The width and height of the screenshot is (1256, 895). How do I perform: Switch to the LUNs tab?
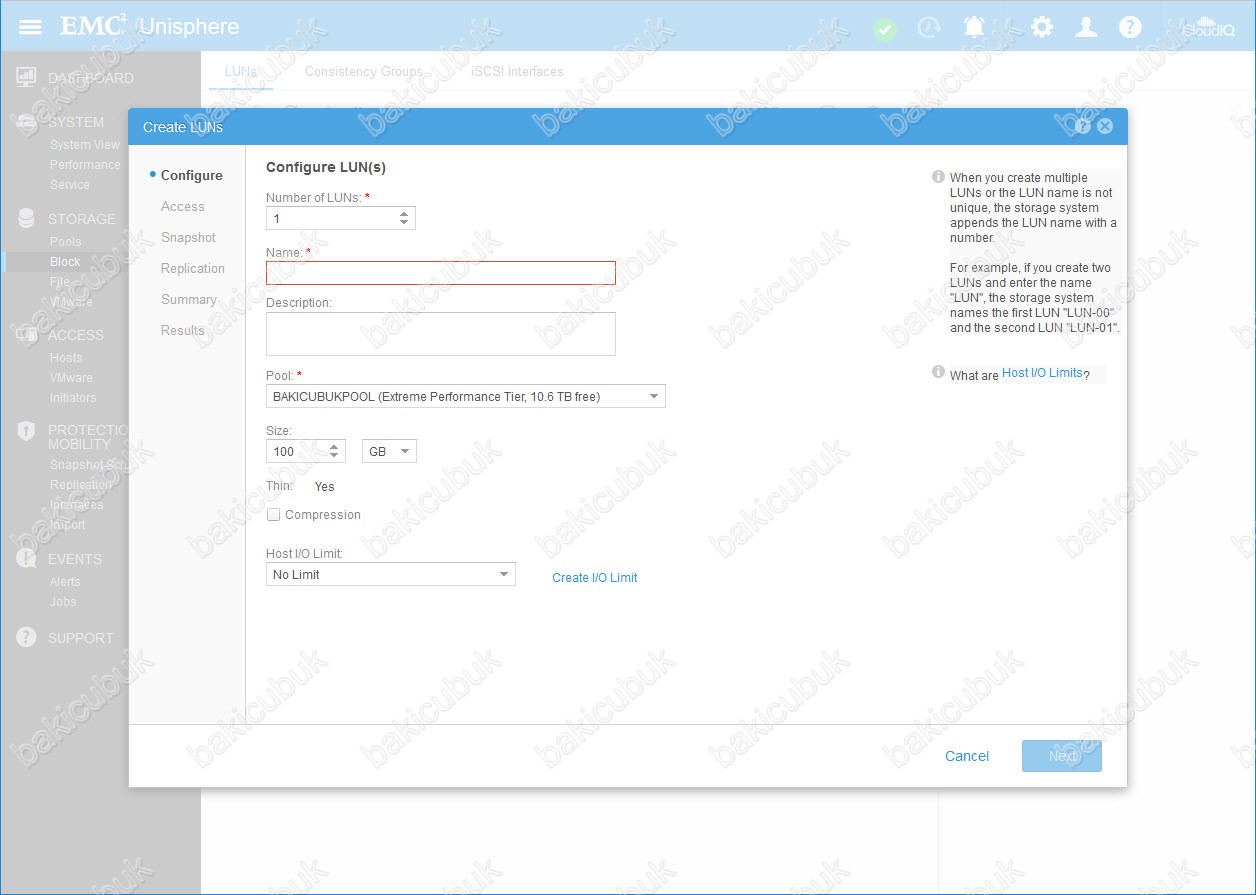pyautogui.click(x=241, y=72)
